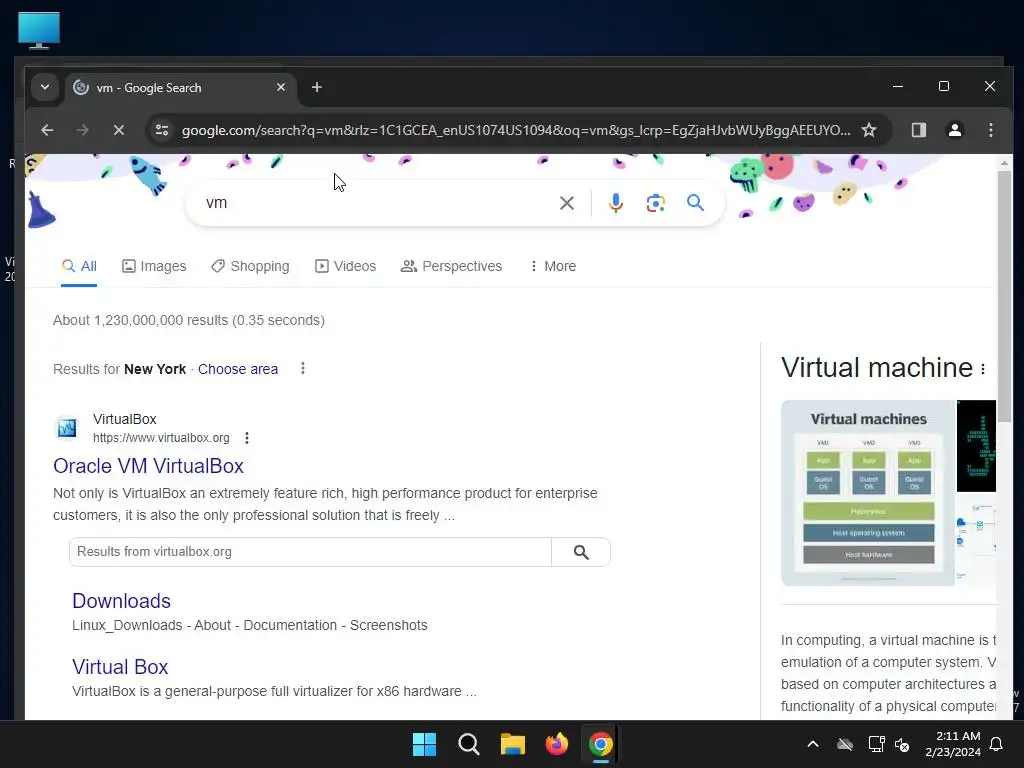Clear the search box text
This screenshot has height=768, width=1024.
[567, 203]
